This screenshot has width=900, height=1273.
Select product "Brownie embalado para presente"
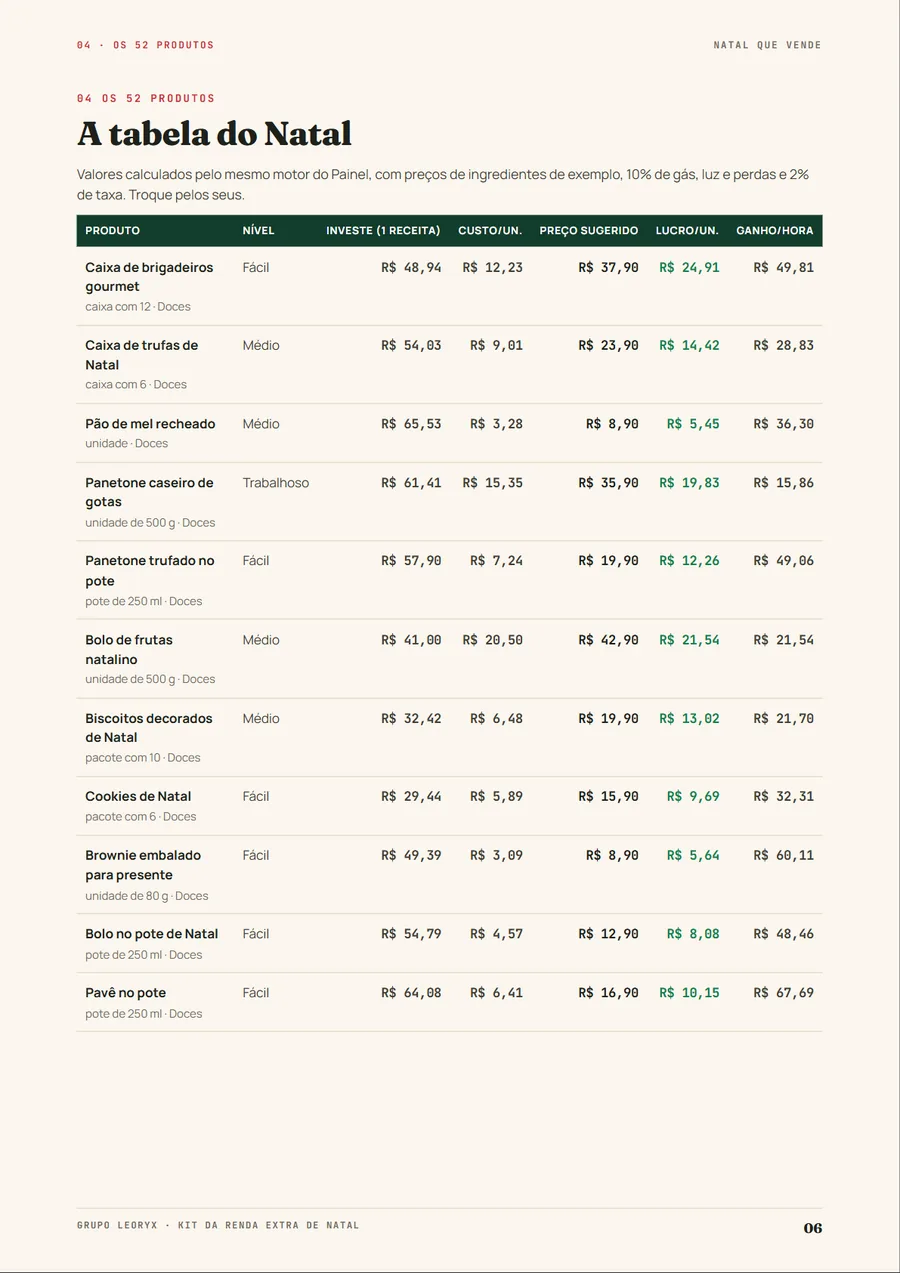[143, 865]
